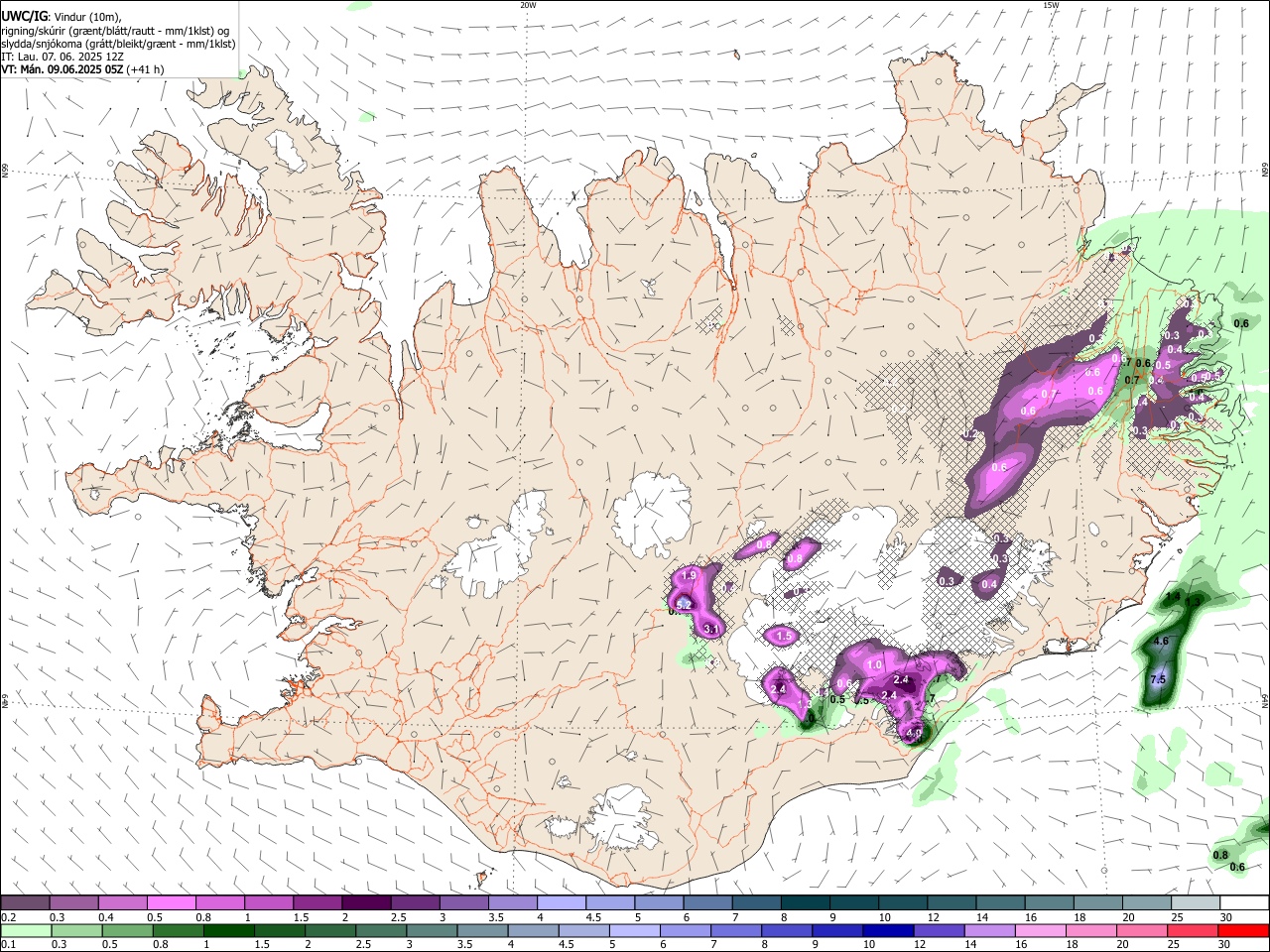Select the crimson rain swatch labeled 25
Viewport: 1270px width, 952px height.
pos(1192,930)
